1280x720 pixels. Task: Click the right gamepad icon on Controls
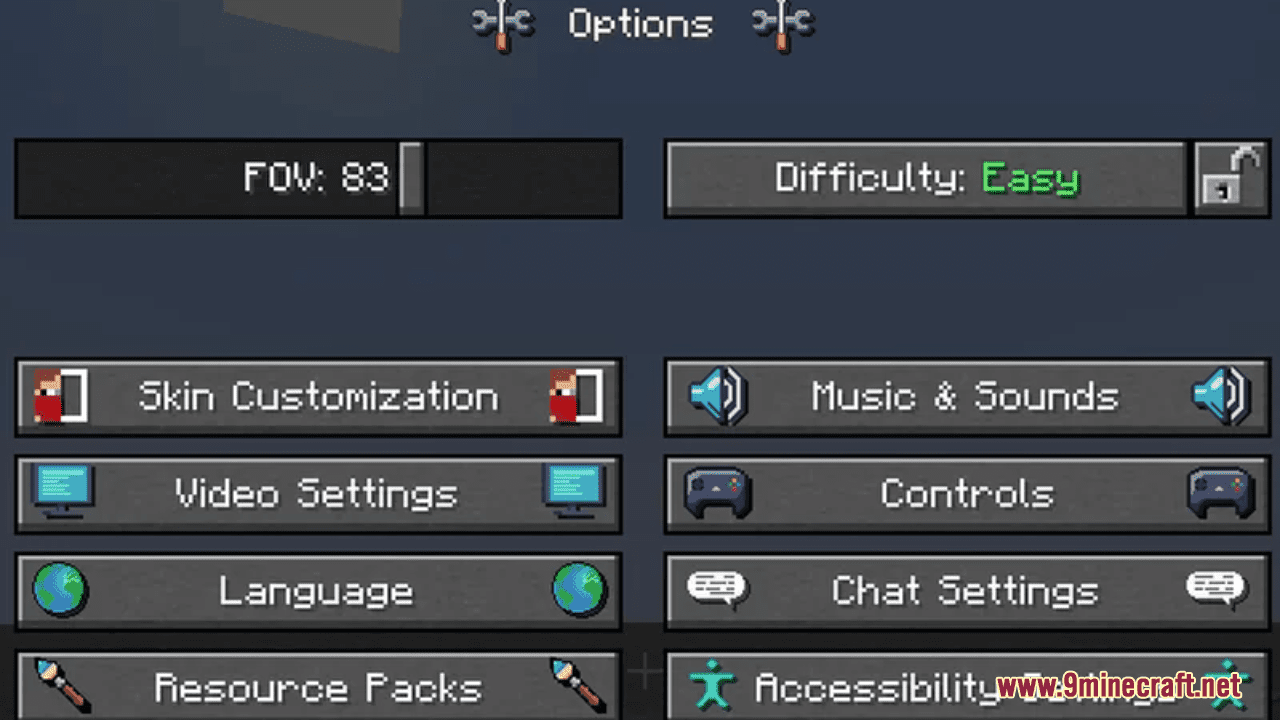click(1220, 493)
